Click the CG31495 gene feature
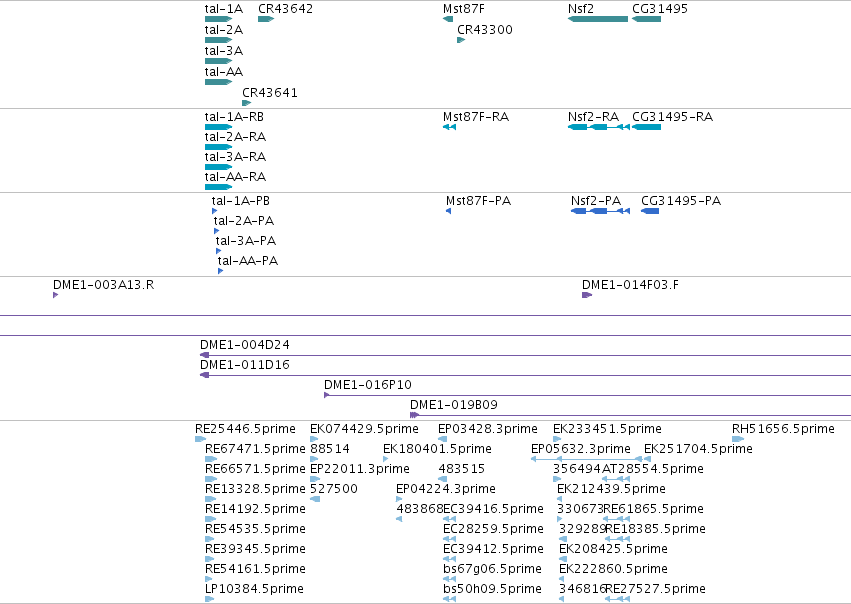This screenshot has width=851, height=604. point(646,19)
